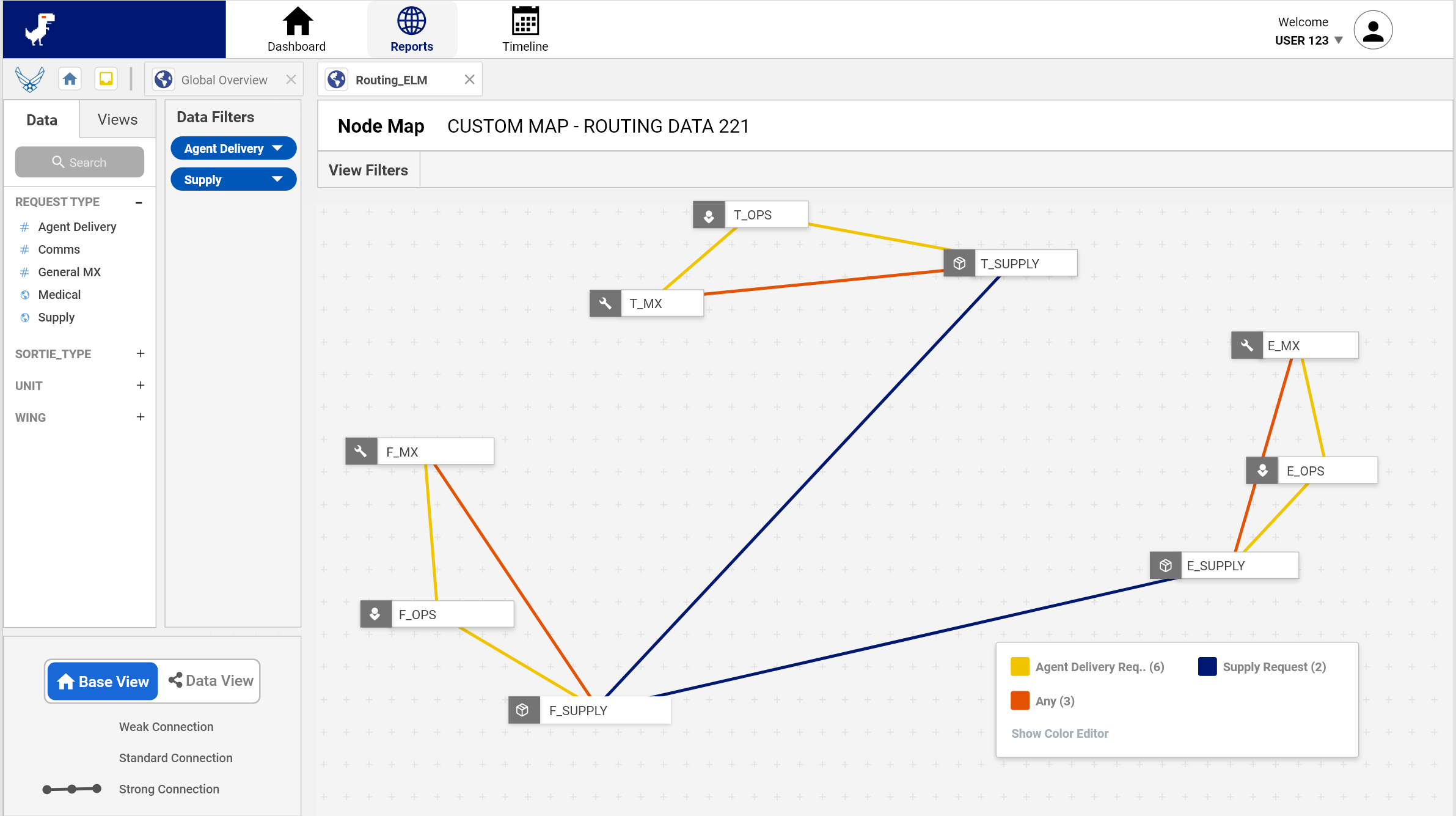Click the yellow notes icon in toolbar
The width and height of the screenshot is (1456, 816).
106,79
